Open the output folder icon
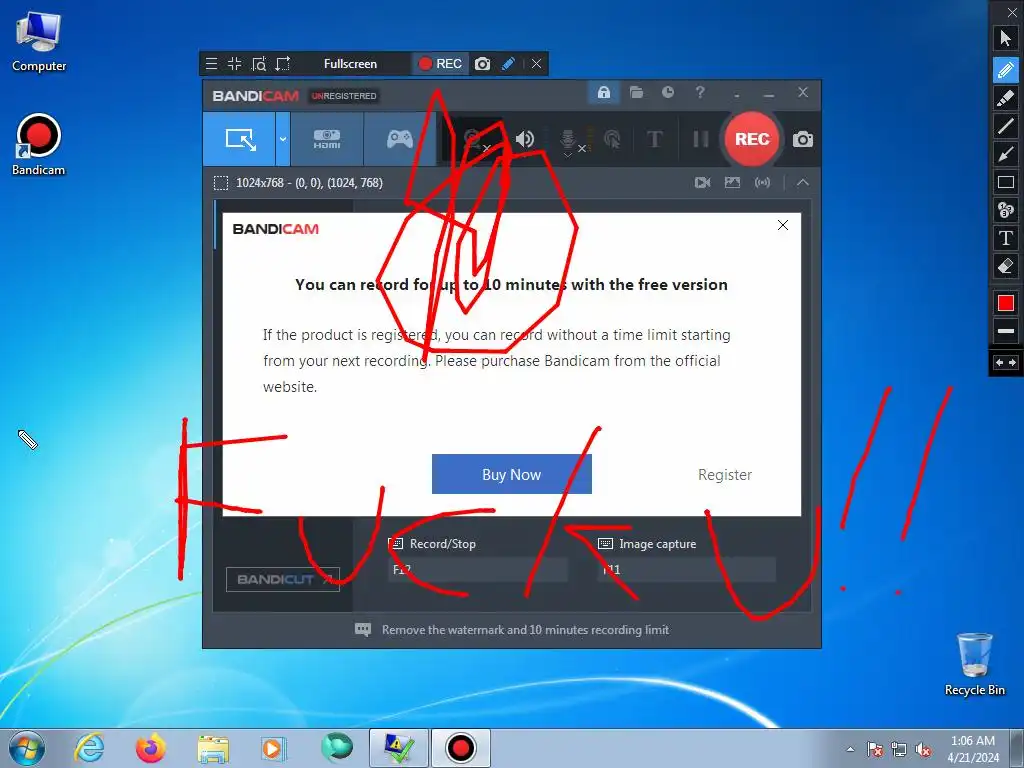 click(x=636, y=92)
